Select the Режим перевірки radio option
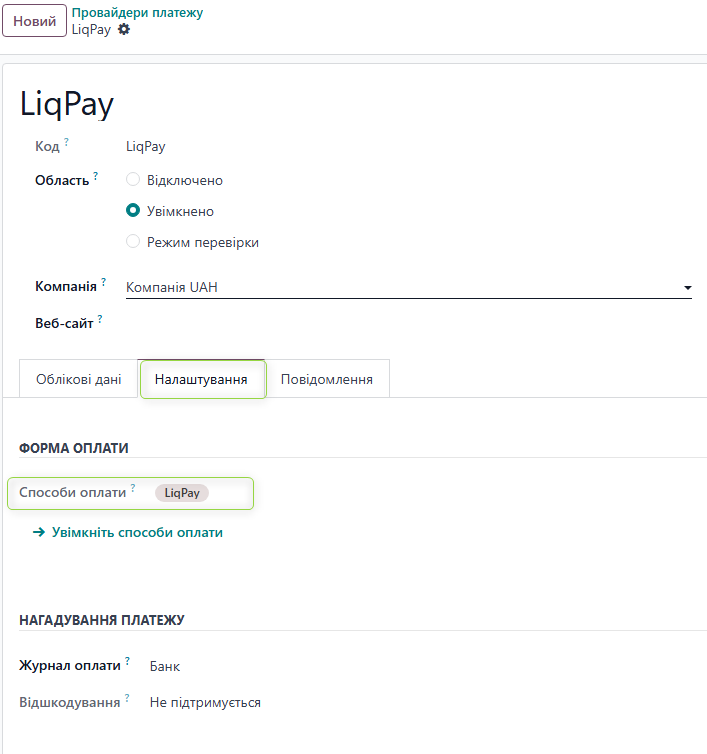The width and height of the screenshot is (707, 754). coord(133,242)
